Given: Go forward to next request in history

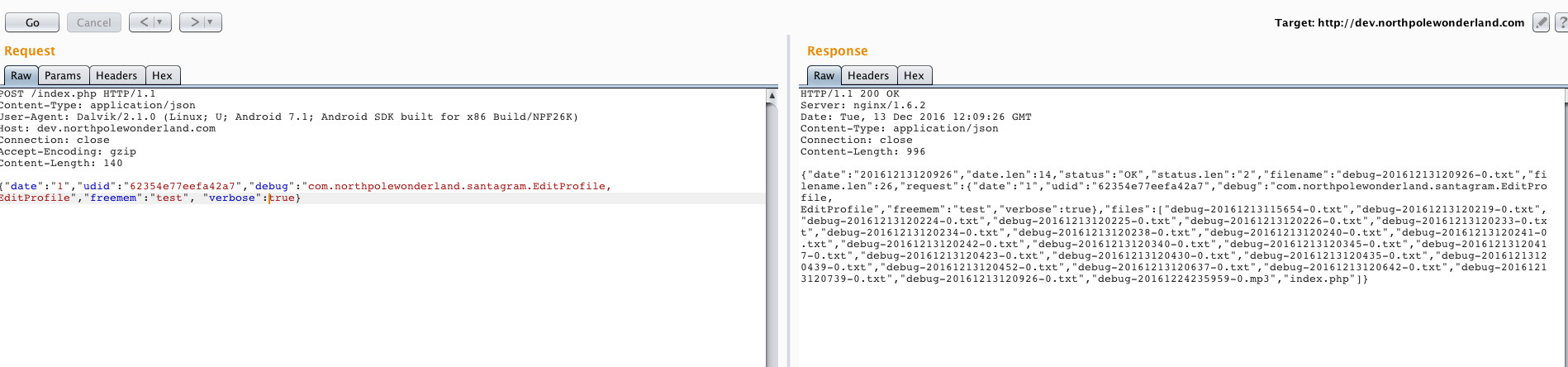Looking at the screenshot, I should (195, 22).
